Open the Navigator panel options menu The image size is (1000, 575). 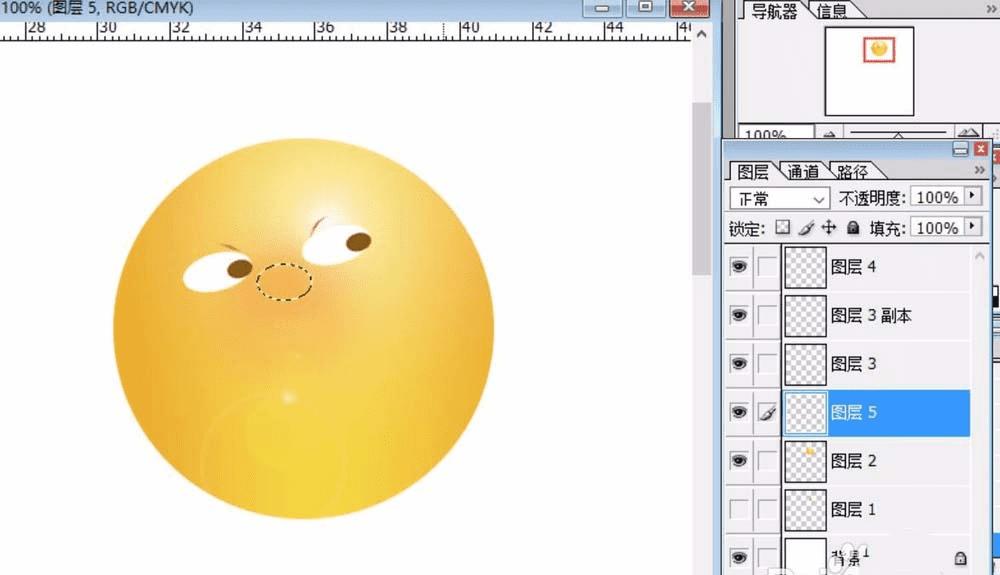(x=991, y=9)
